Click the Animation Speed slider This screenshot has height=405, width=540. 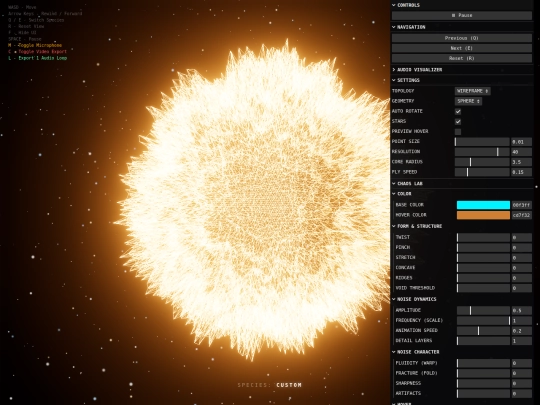click(483, 331)
